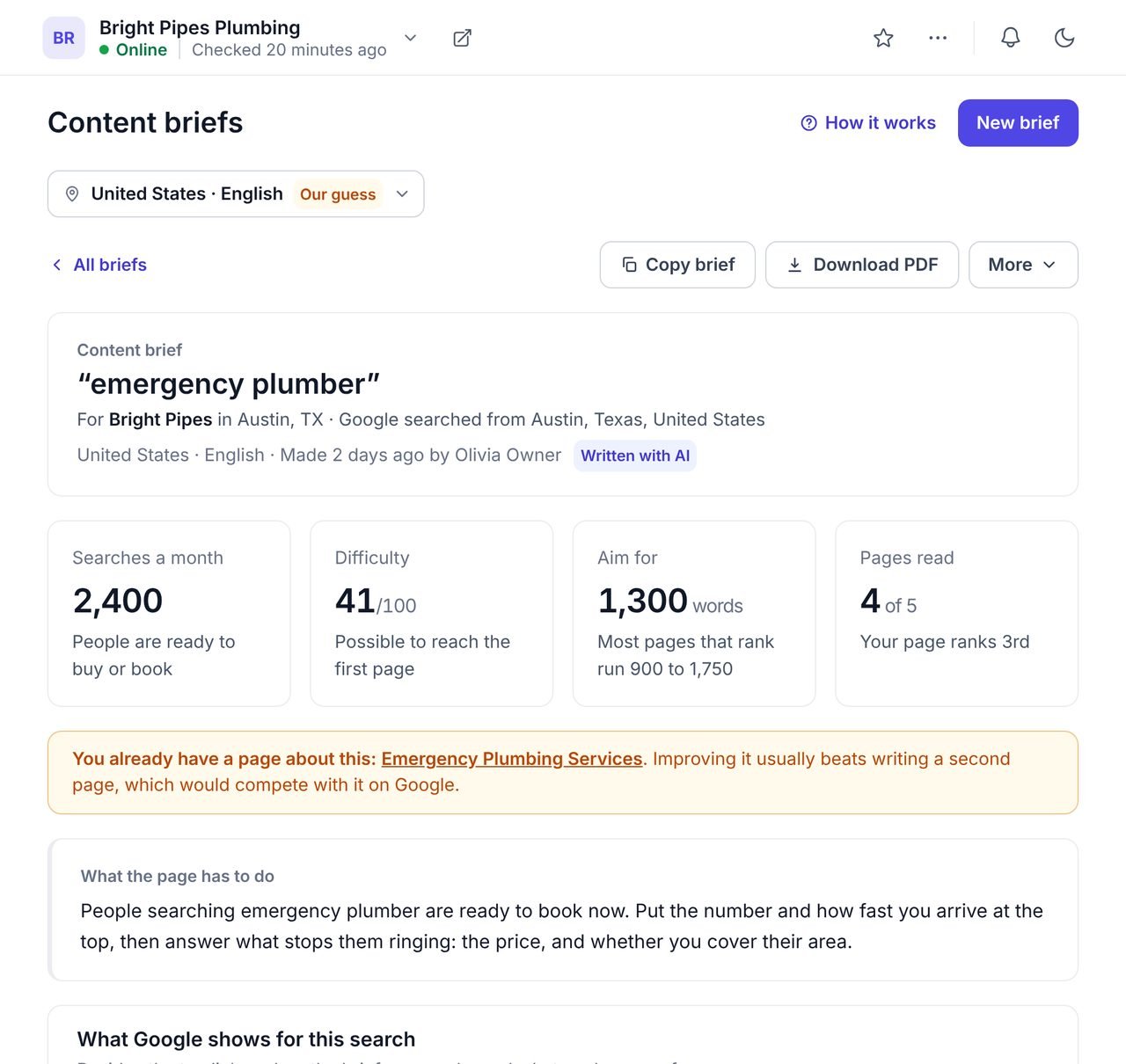Open the Emergency Plumbing Services page link
The height and width of the screenshot is (1064, 1126).
coord(512,759)
